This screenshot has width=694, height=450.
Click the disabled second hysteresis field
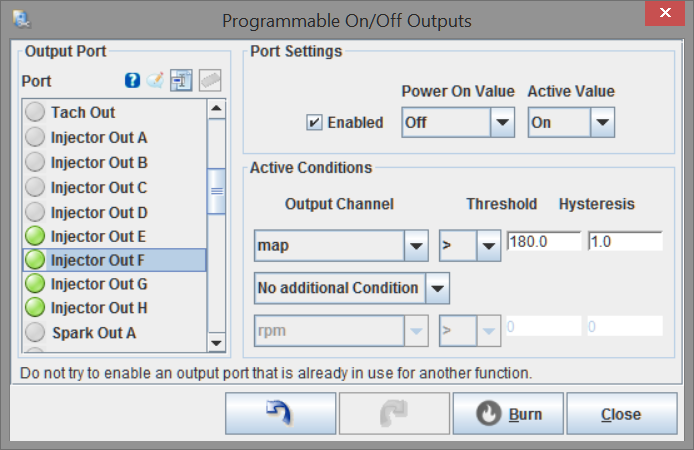pyautogui.click(x=625, y=327)
